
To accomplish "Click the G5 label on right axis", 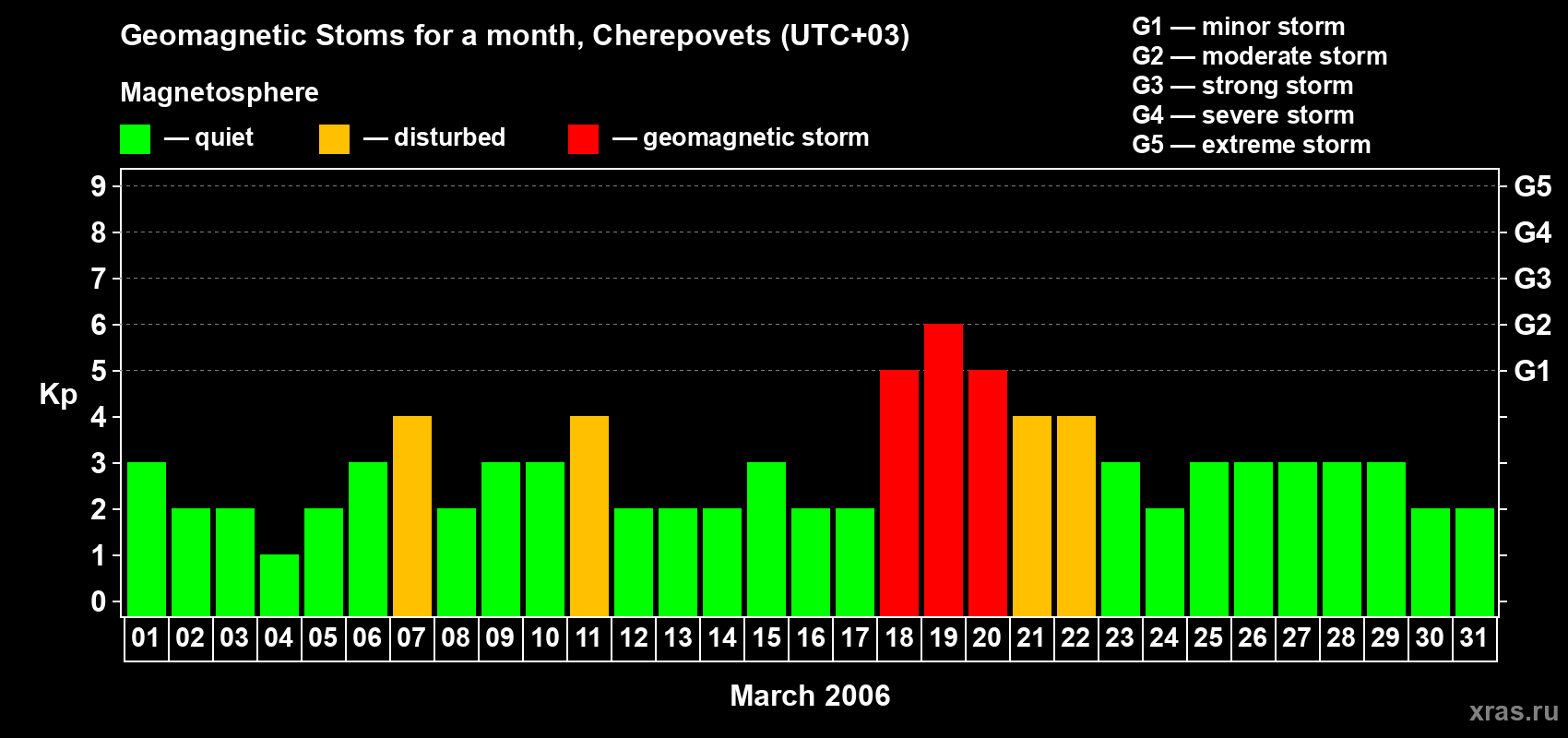I will [1532, 186].
